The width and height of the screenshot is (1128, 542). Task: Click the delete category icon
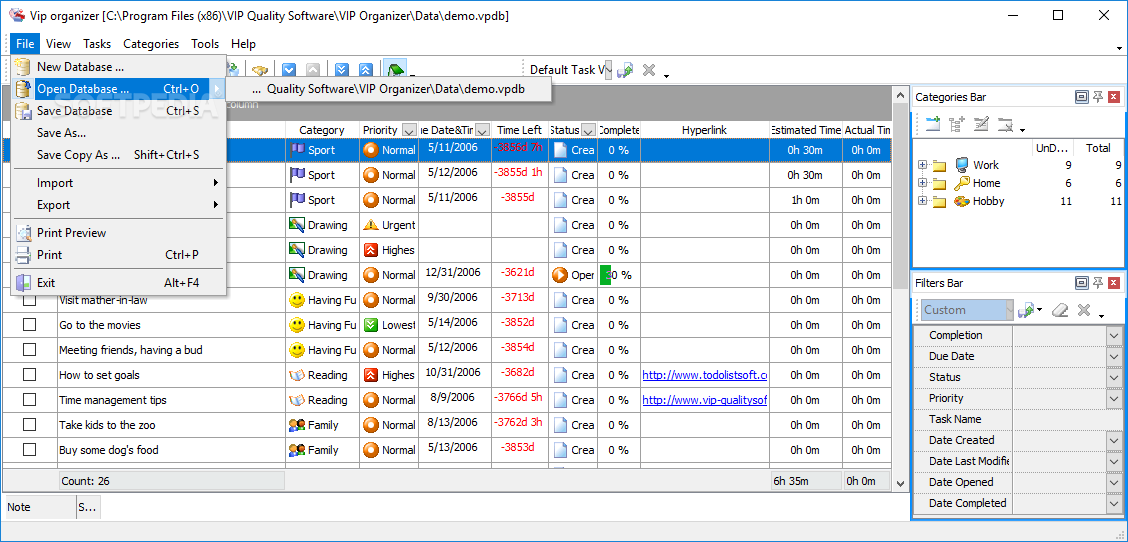click(1005, 125)
